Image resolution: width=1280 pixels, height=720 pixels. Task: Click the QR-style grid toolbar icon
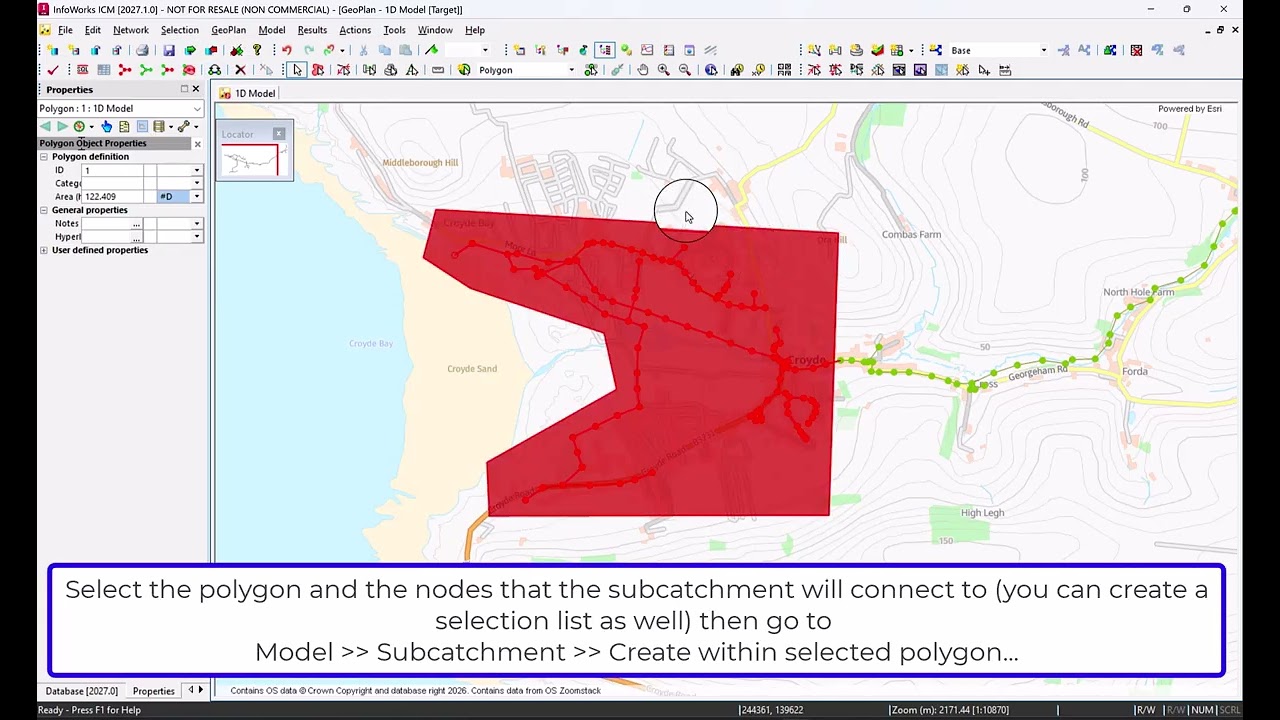pos(784,70)
